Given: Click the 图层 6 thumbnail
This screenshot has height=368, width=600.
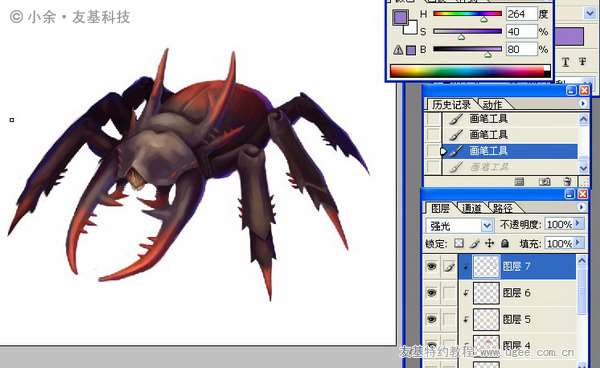Looking at the screenshot, I should coord(486,293).
